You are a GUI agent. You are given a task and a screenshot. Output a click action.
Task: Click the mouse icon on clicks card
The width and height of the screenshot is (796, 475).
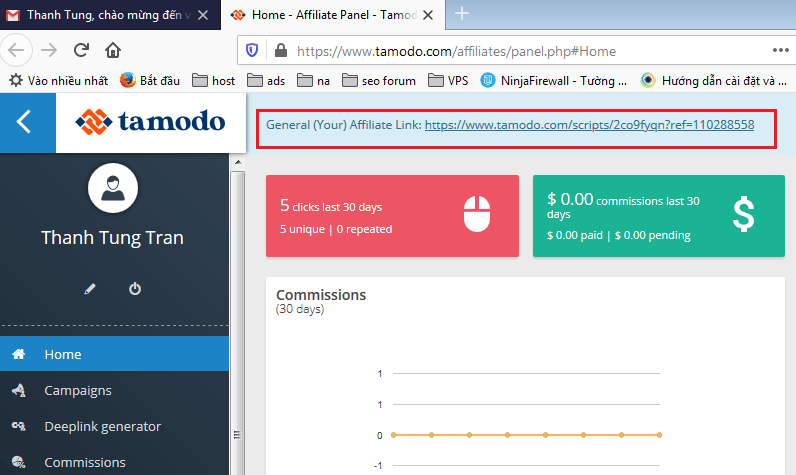click(477, 214)
